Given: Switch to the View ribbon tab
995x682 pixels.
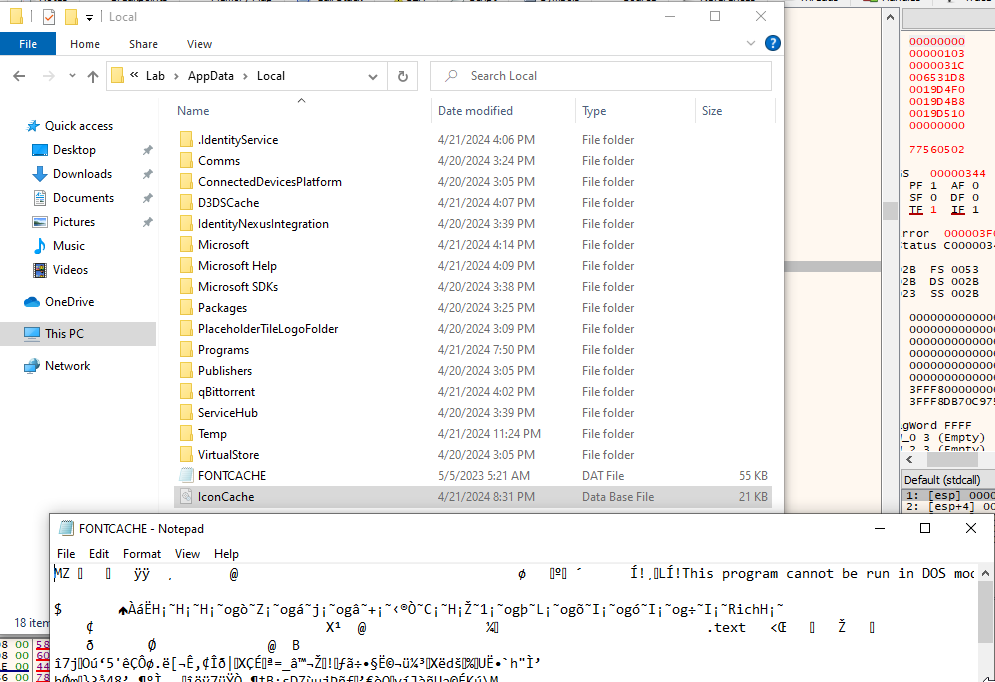Looking at the screenshot, I should (x=199, y=44).
